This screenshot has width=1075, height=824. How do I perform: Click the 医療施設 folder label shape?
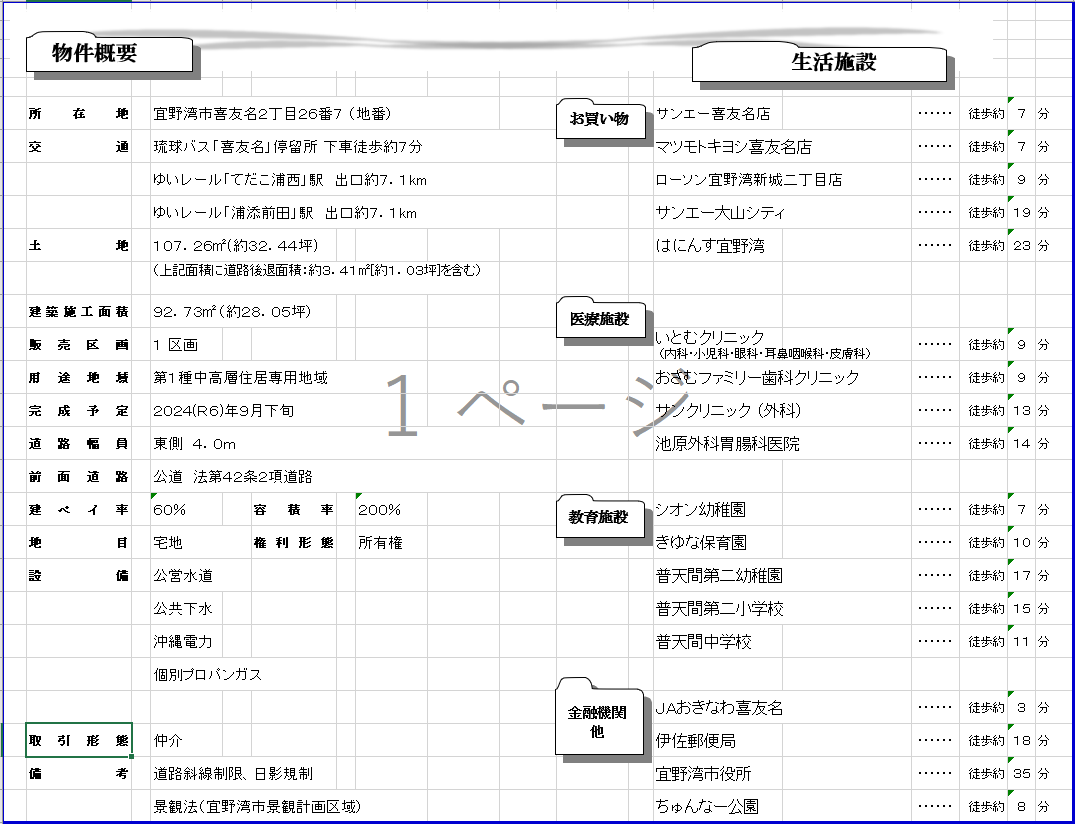click(x=599, y=319)
